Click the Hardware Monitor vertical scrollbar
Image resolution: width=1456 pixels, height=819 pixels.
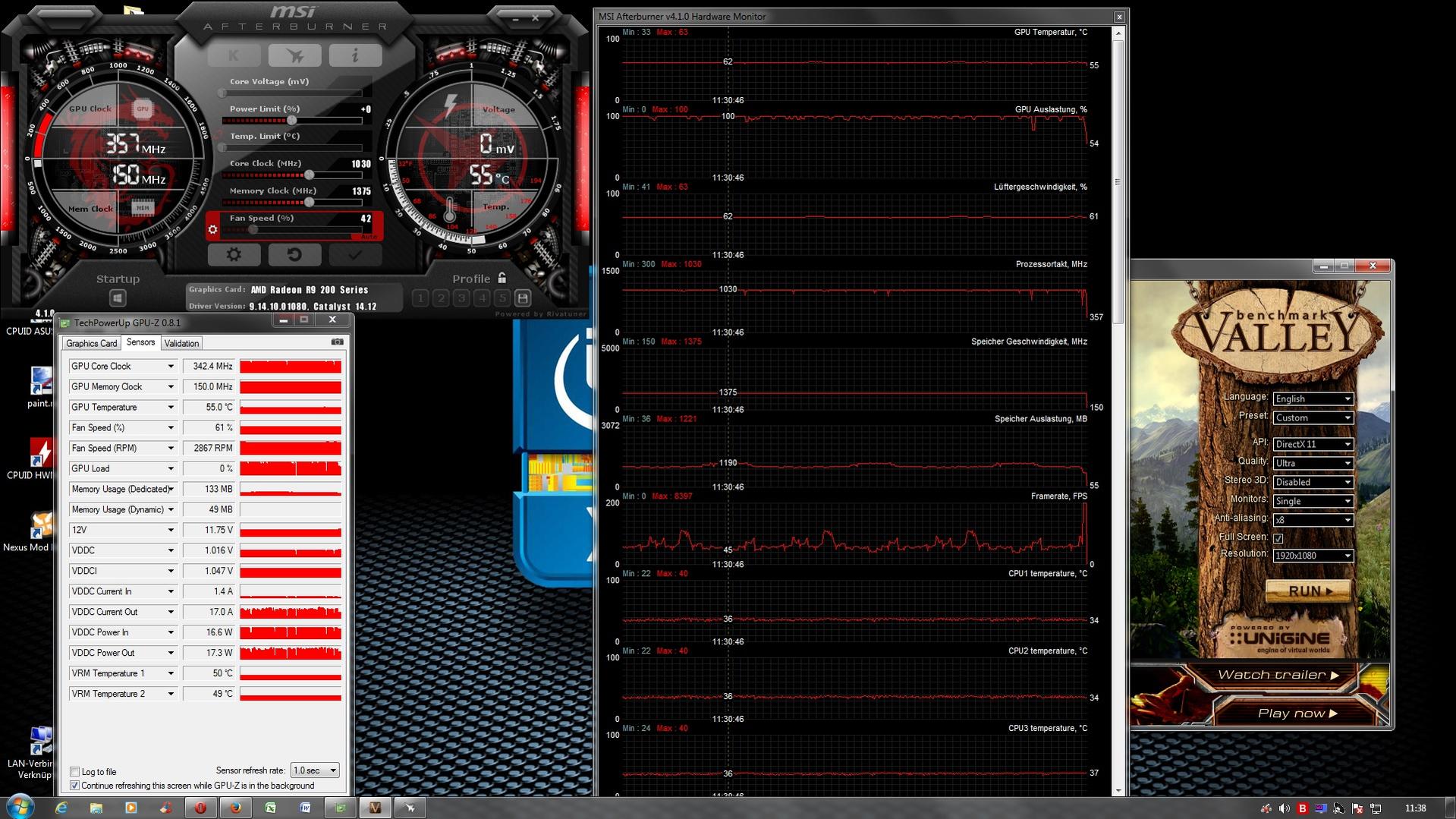point(1118,182)
